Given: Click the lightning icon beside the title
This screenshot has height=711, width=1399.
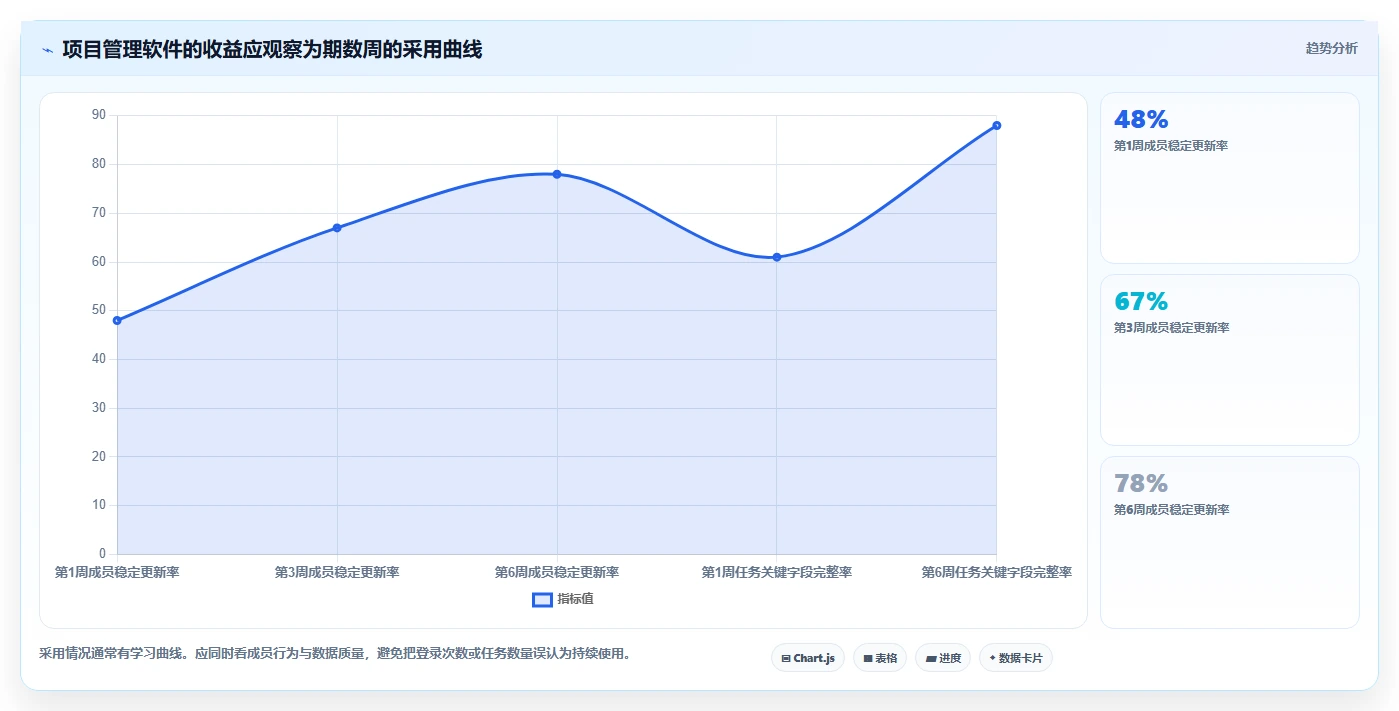Looking at the screenshot, I should pos(47,50).
